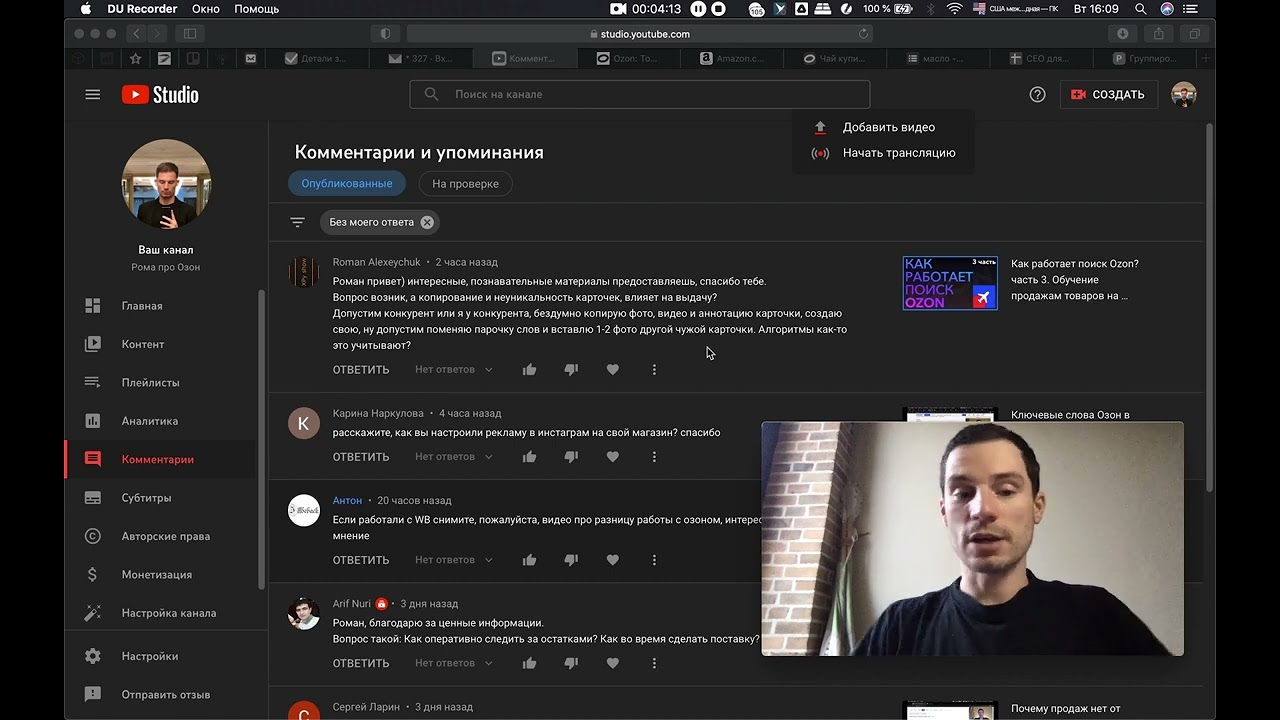This screenshot has width=1280, height=720.
Task: Like Карина Наркулова's comment
Action: [x=530, y=457]
